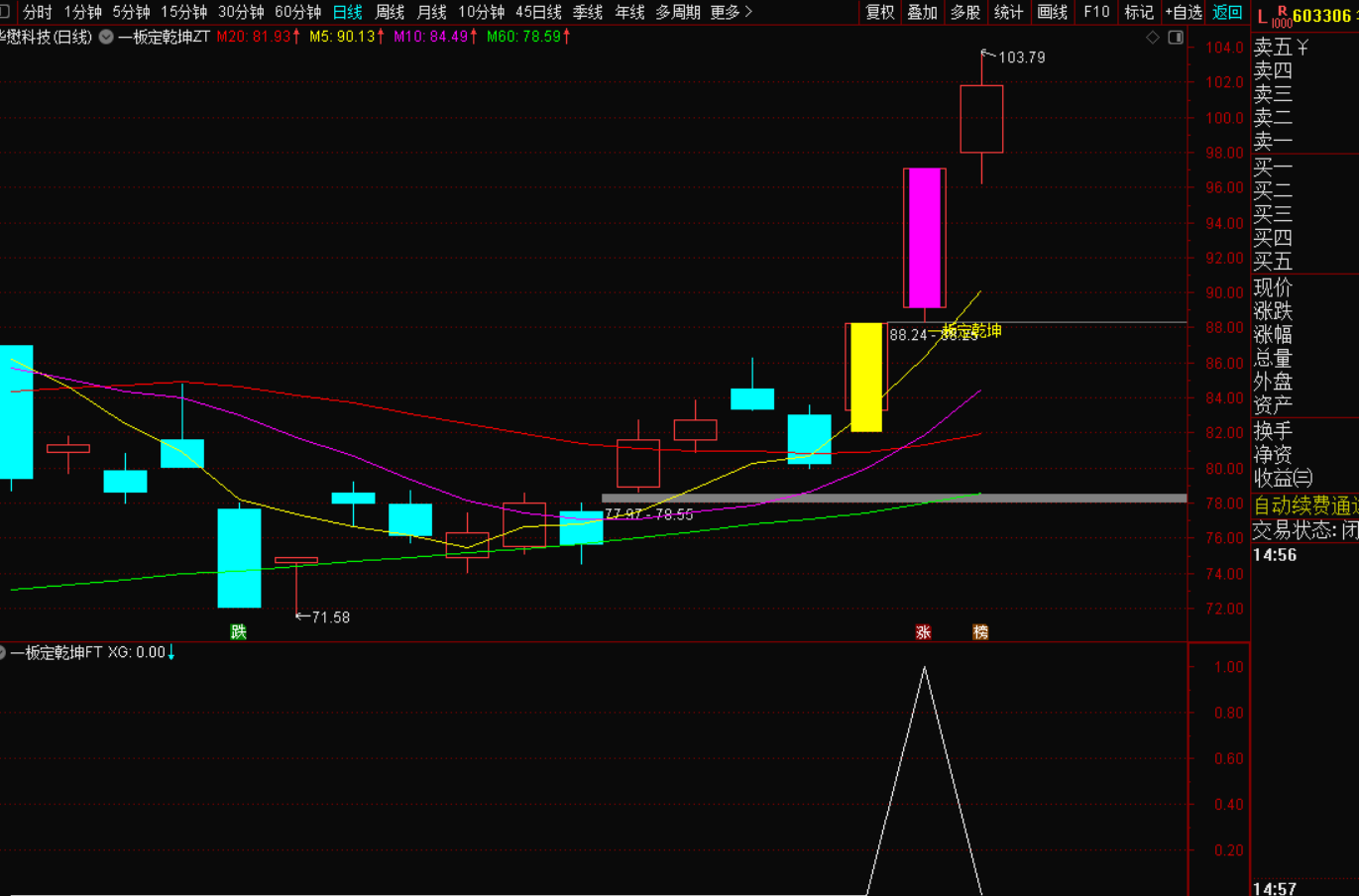Viewport: 1359px width, 896px height.
Task: Open the 画线 drawing tools
Action: coord(1052,12)
